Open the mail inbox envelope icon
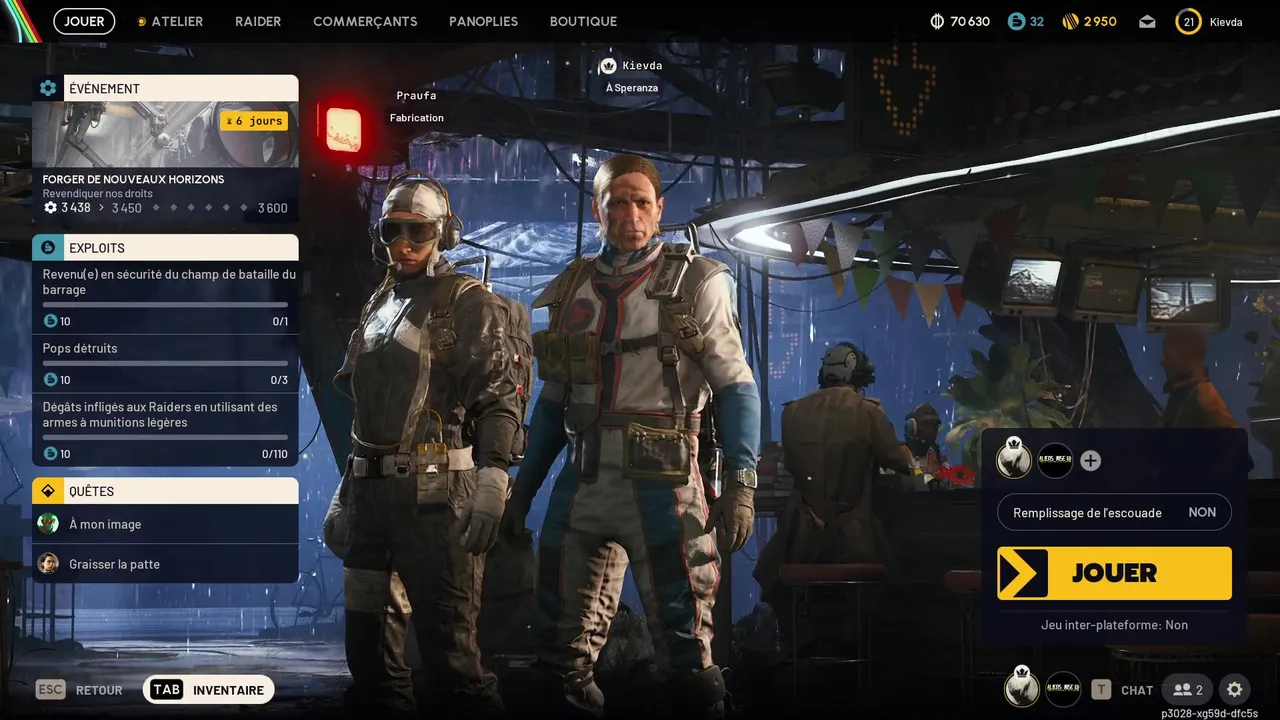 coord(1147,21)
